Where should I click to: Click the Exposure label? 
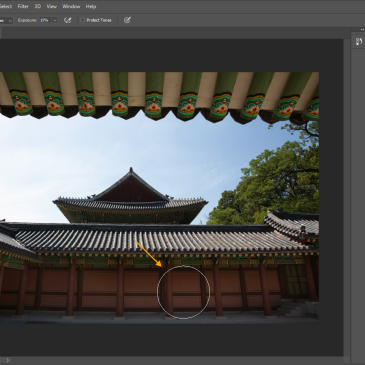coord(27,20)
